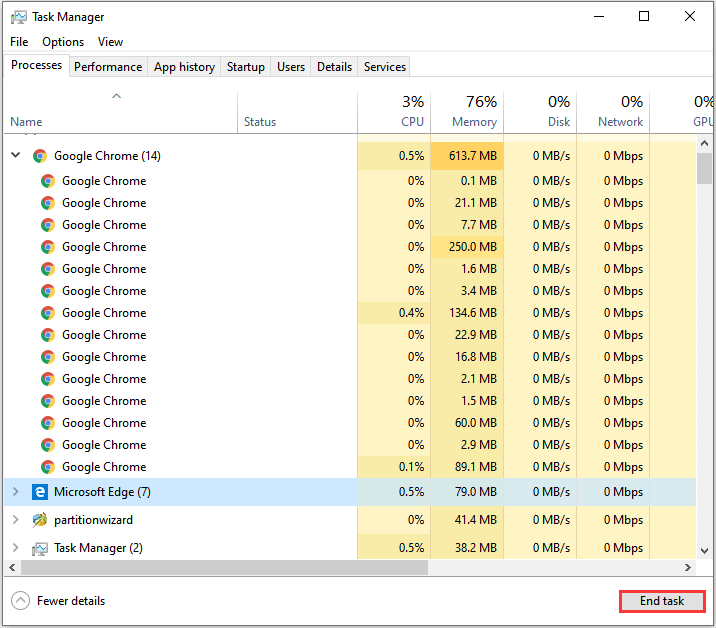Click the partitionwizard process name
716x628 pixels.
coord(93,520)
